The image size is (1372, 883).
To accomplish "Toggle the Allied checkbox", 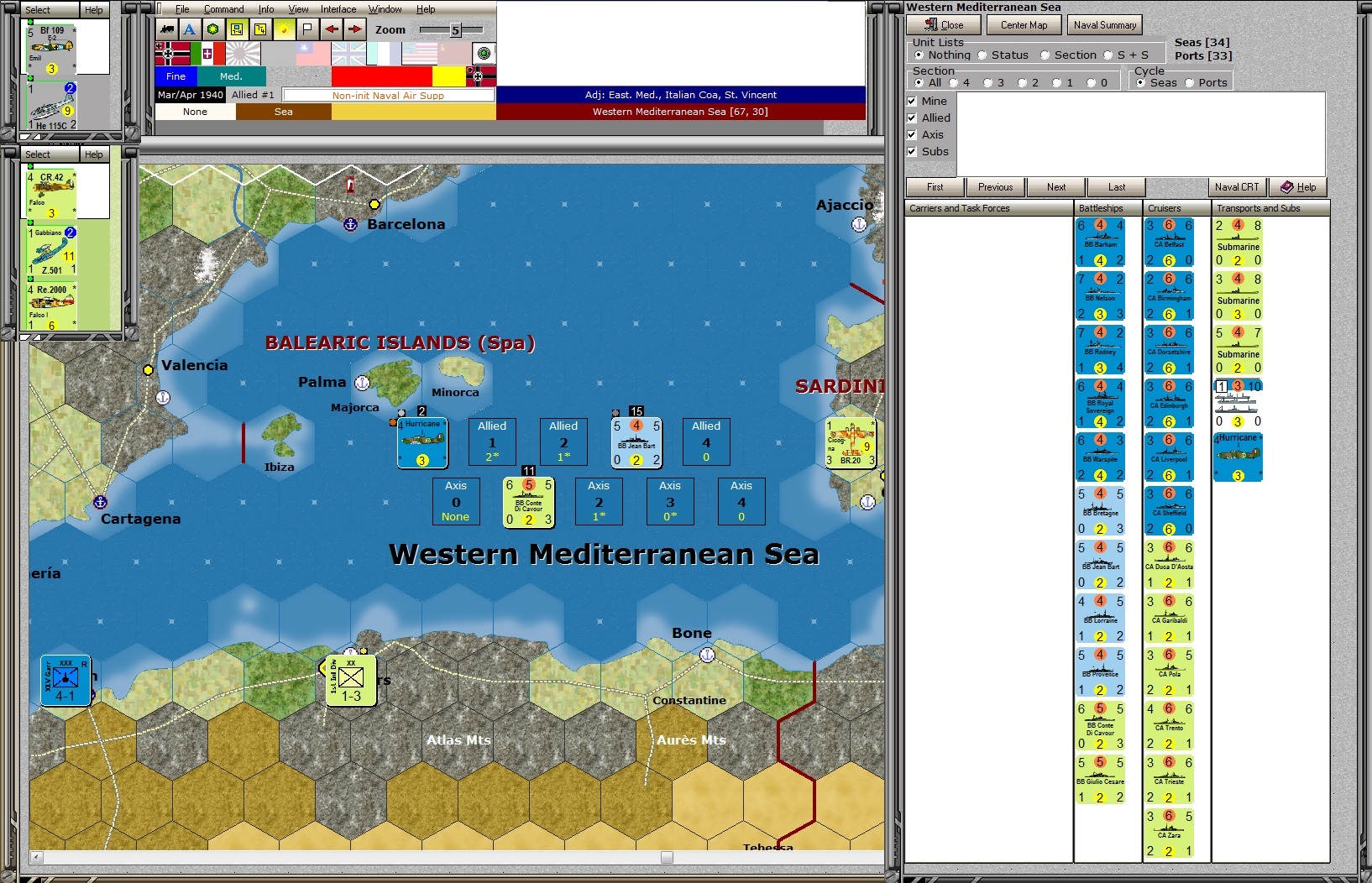I will pyautogui.click(x=912, y=118).
